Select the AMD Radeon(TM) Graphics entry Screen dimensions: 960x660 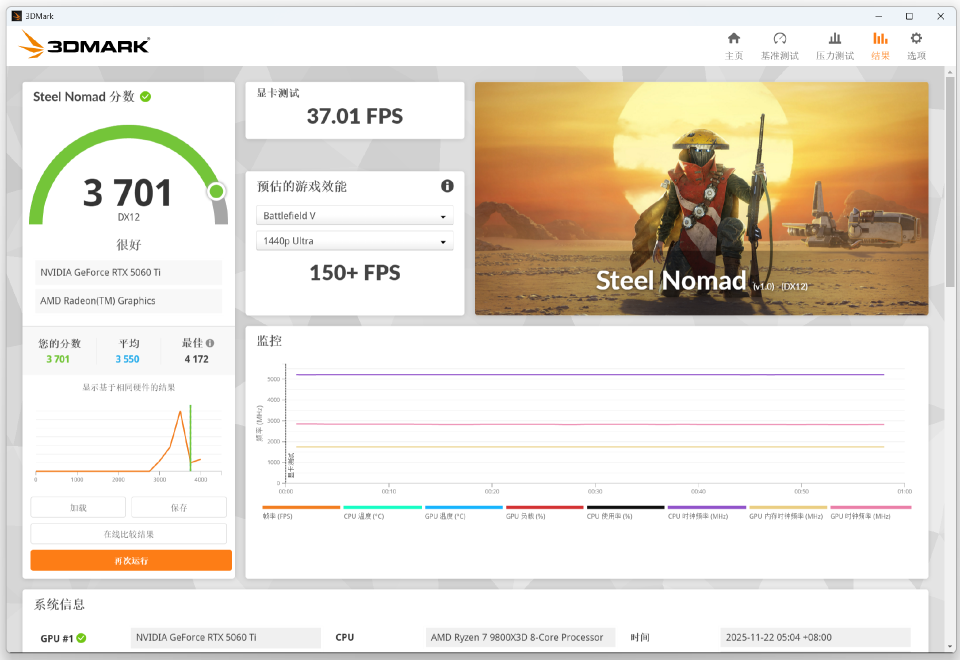(x=129, y=301)
